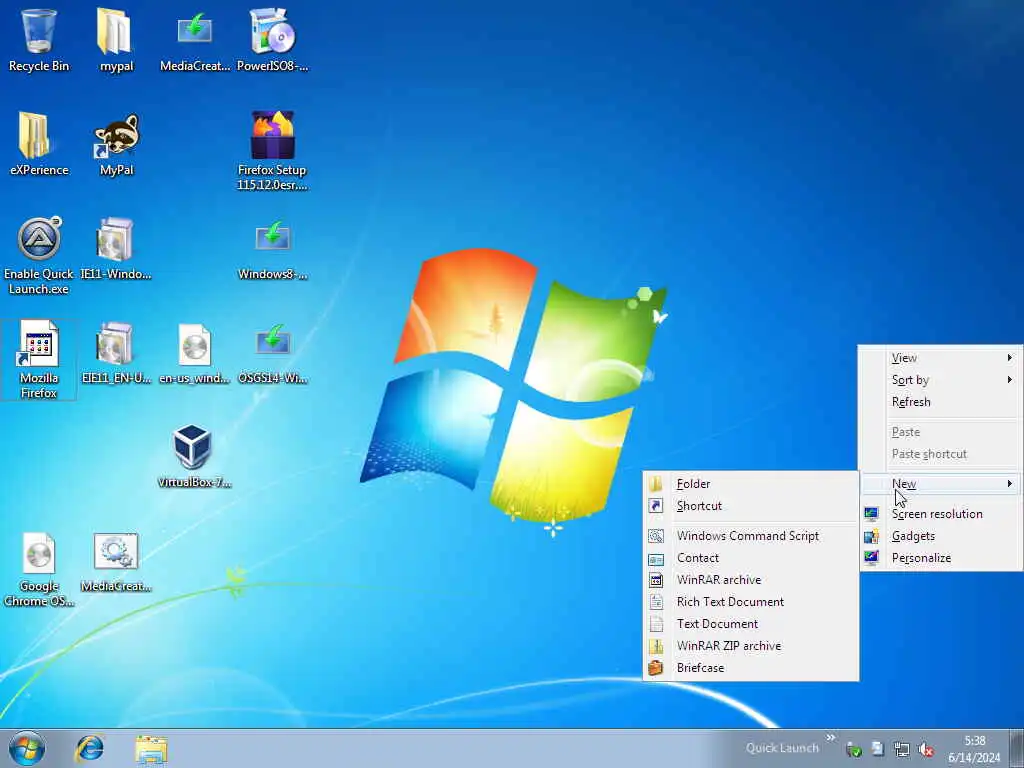Select the MyPal raccoon shortcut icon
Viewport: 1024px width, 768px height.
click(x=116, y=144)
